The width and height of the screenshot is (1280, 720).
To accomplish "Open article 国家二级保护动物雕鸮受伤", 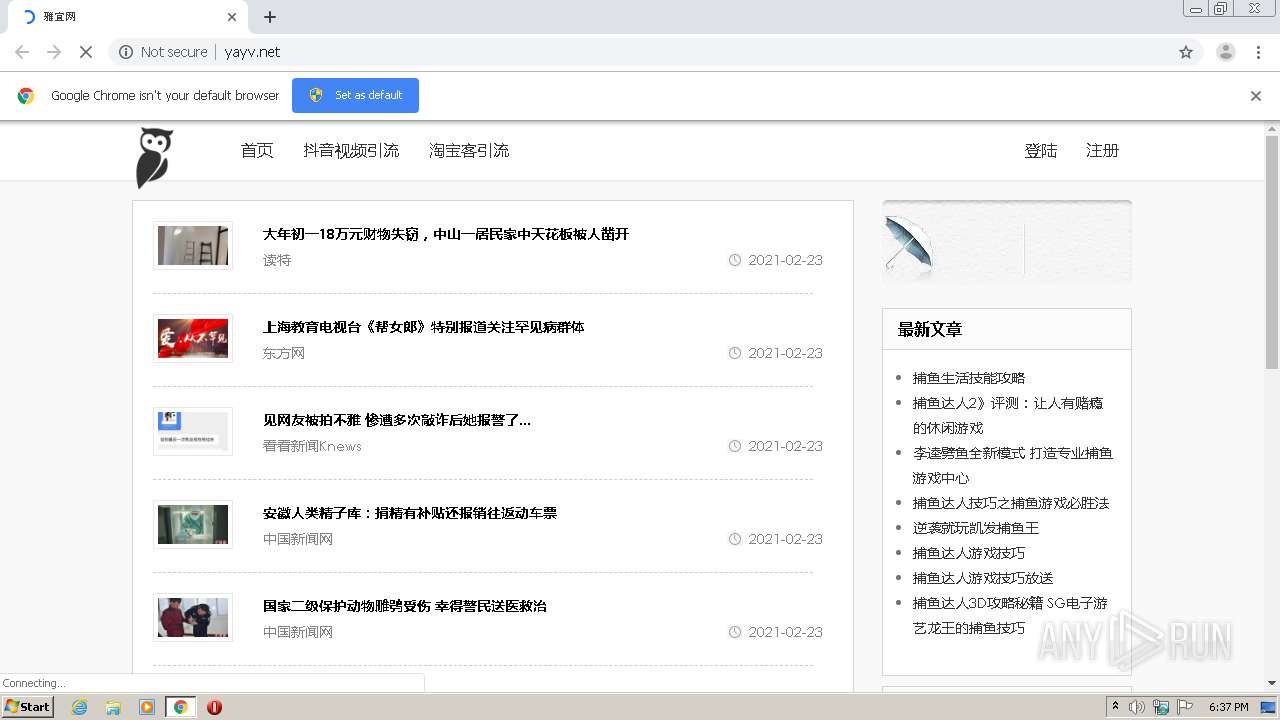I will click(405, 606).
